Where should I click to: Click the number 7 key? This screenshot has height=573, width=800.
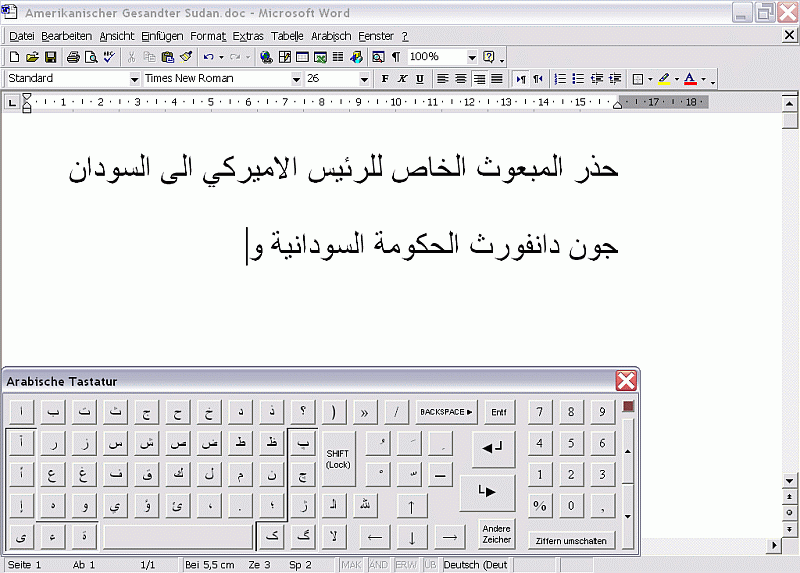(x=540, y=412)
